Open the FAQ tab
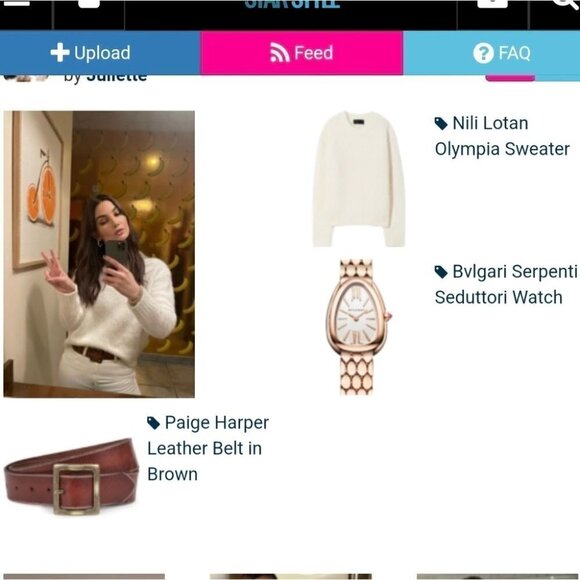 [492, 53]
